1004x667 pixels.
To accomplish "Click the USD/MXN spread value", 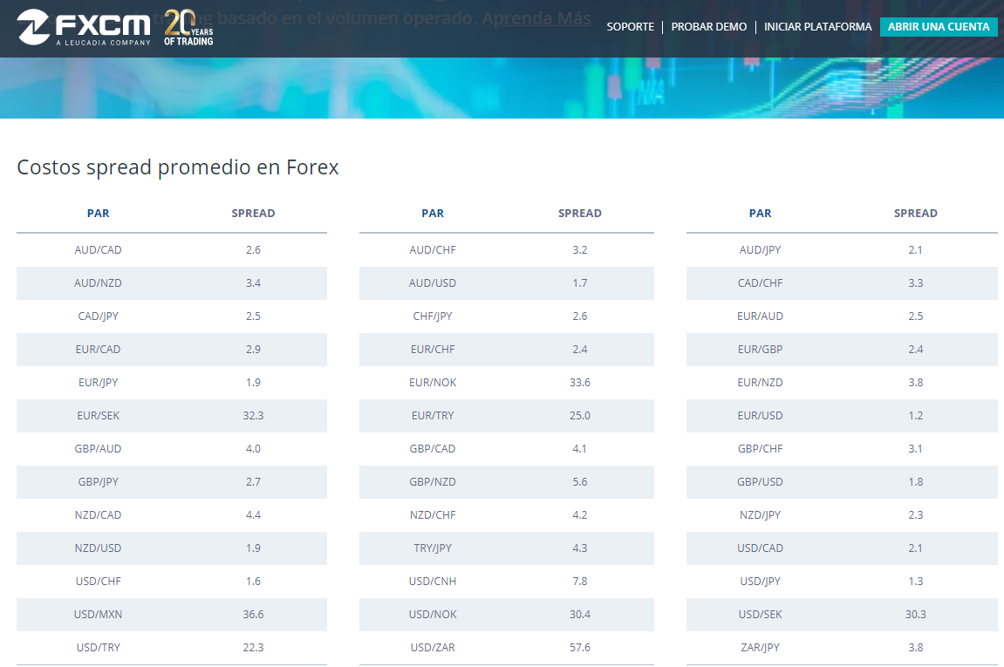I will pyautogui.click(x=253, y=614).
